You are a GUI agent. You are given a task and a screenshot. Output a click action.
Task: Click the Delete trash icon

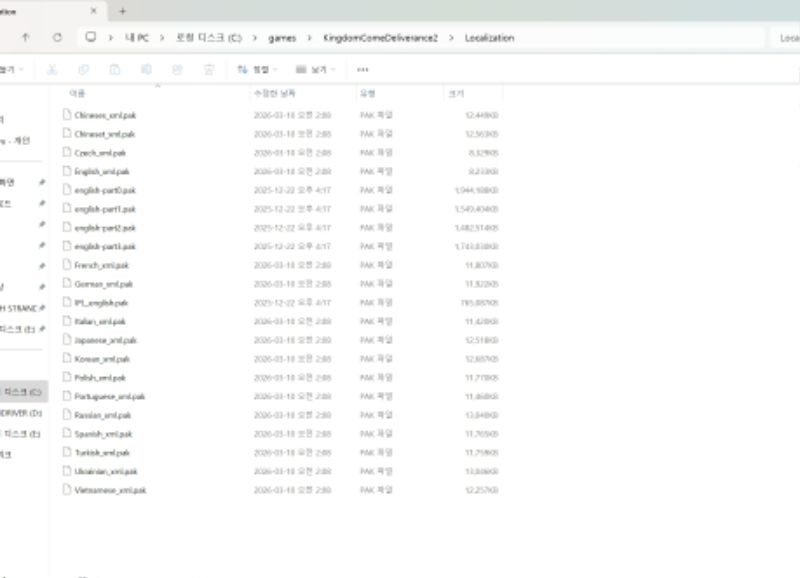(x=208, y=69)
